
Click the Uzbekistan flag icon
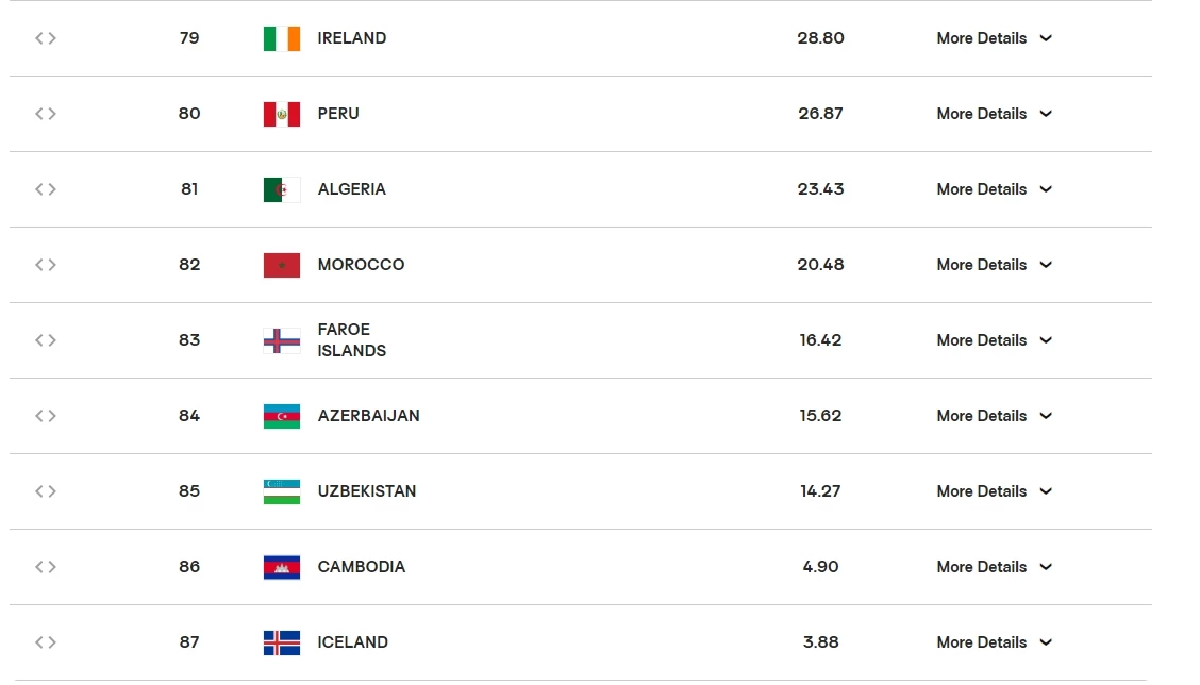point(282,492)
